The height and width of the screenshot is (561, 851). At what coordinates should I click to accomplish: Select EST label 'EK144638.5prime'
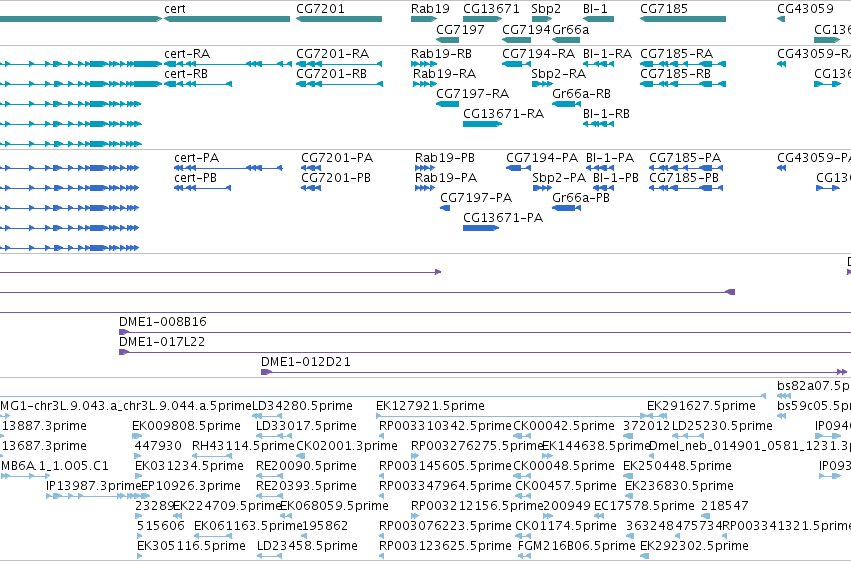596,447
